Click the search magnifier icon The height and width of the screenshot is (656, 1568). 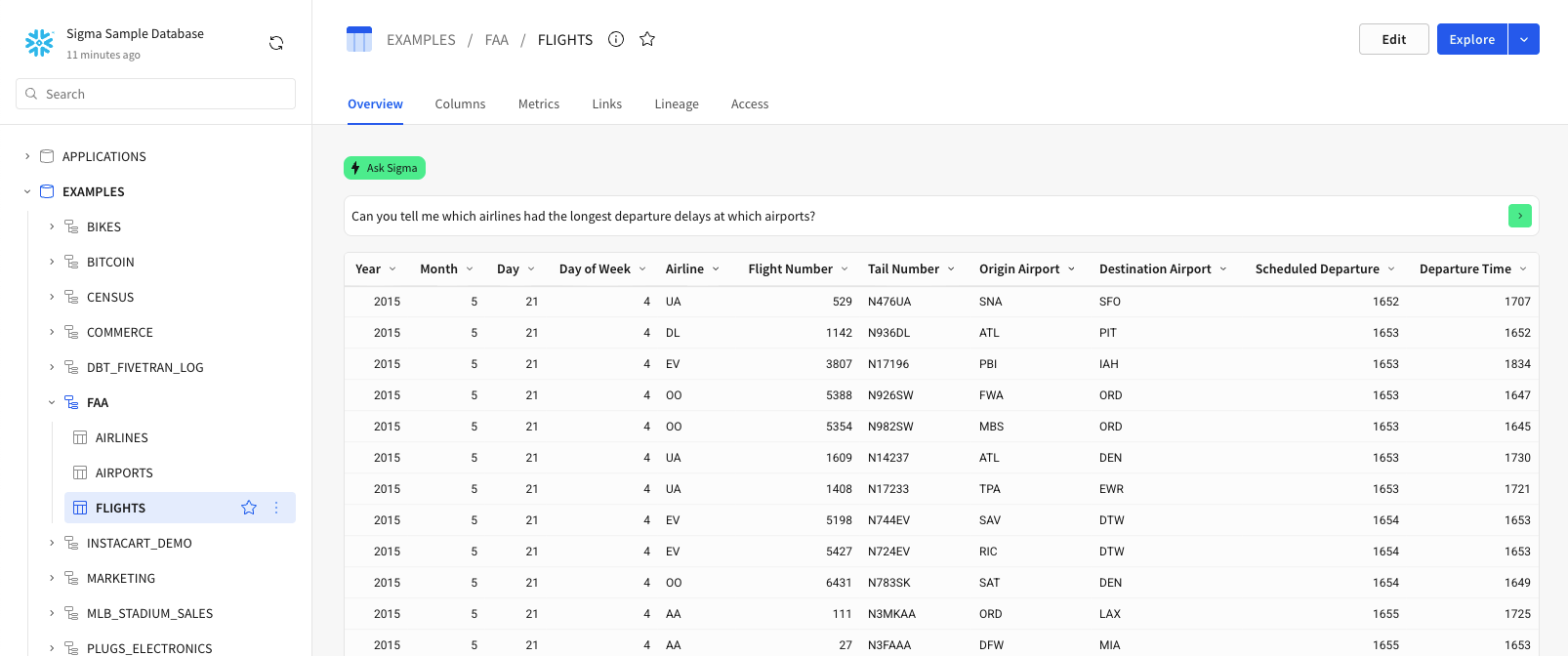[x=32, y=94]
